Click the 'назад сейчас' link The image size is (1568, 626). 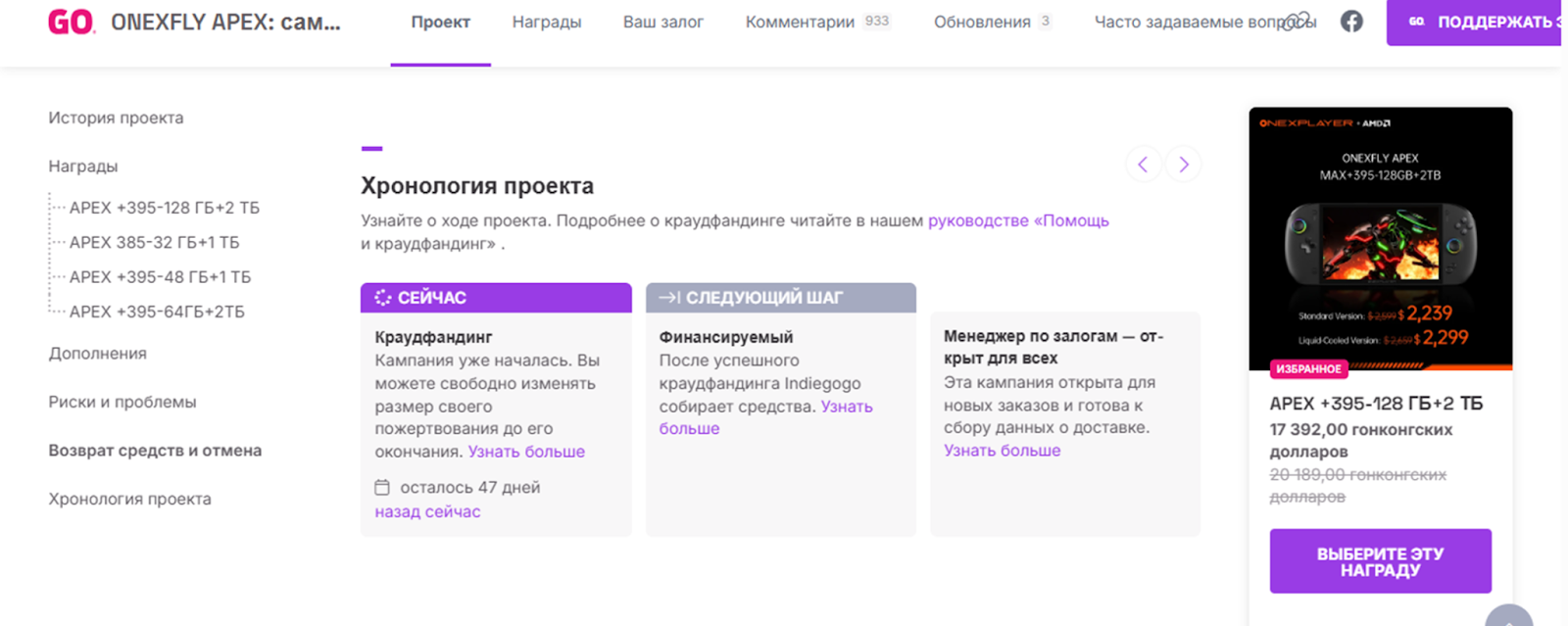pos(427,511)
